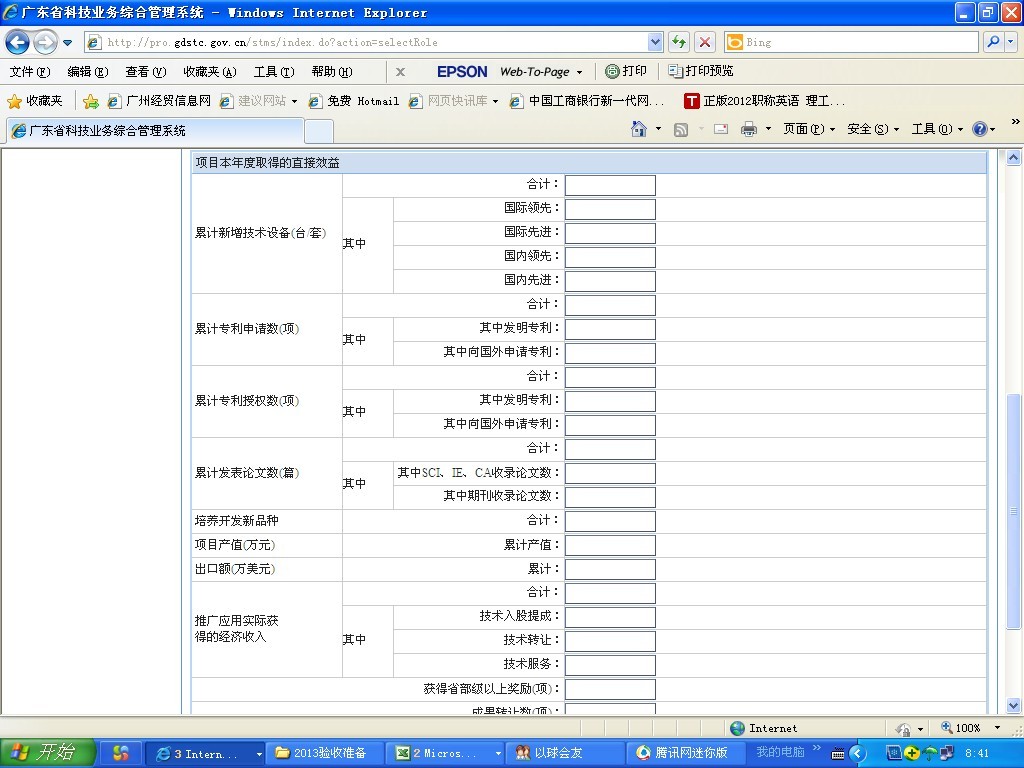Open the 2013验收准备 folder taskbar button

tap(323, 753)
